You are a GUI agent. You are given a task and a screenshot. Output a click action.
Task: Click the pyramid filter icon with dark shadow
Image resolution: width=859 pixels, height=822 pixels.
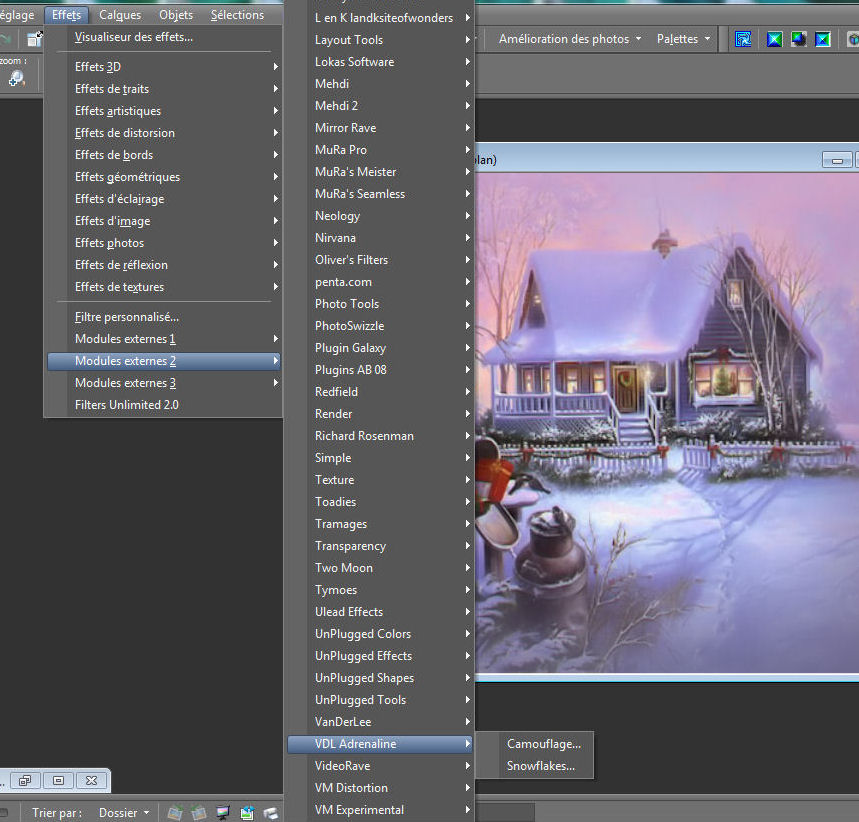[x=798, y=39]
